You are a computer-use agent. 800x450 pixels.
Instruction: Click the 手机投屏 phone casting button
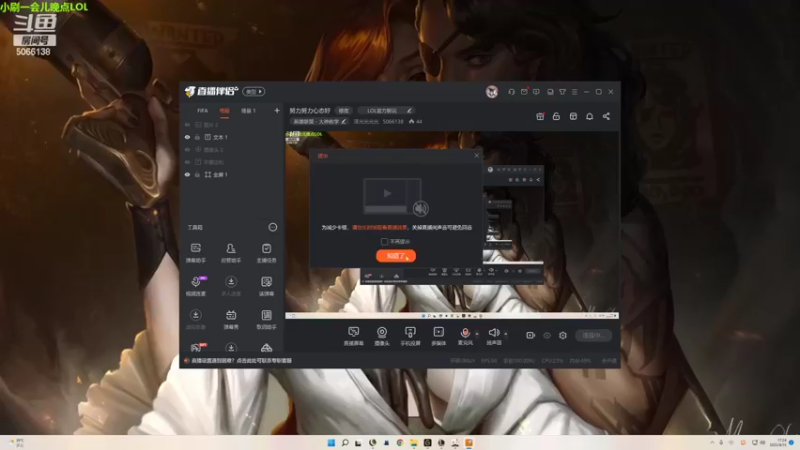pyautogui.click(x=410, y=336)
